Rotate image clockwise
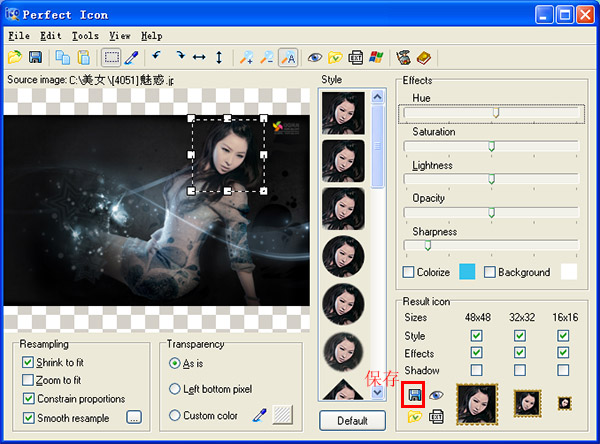The width and height of the screenshot is (600, 444). [179, 56]
